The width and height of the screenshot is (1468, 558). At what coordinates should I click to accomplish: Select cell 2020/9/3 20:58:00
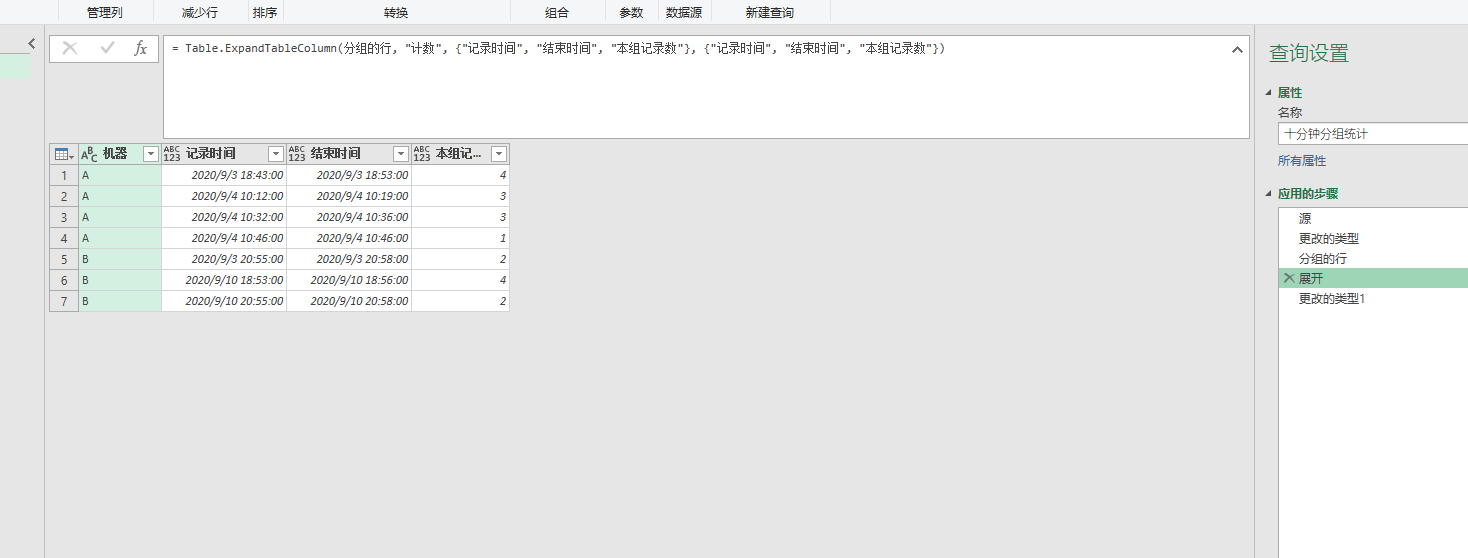click(349, 259)
